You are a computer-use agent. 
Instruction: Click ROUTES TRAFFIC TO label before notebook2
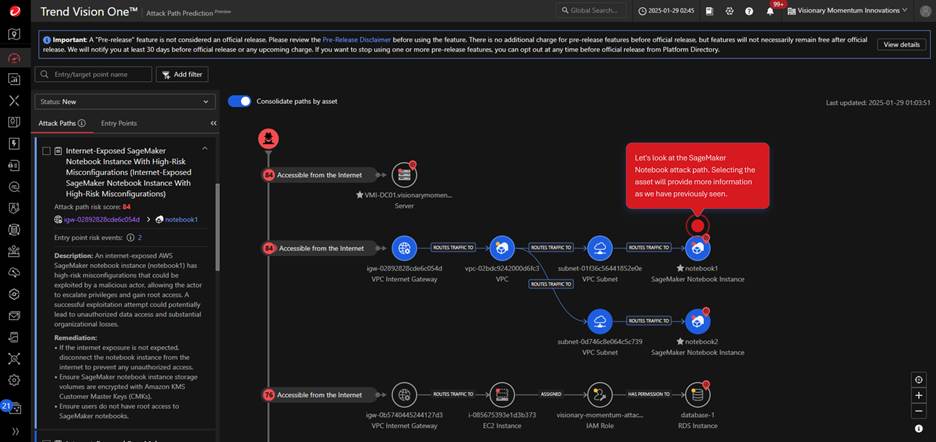point(649,321)
